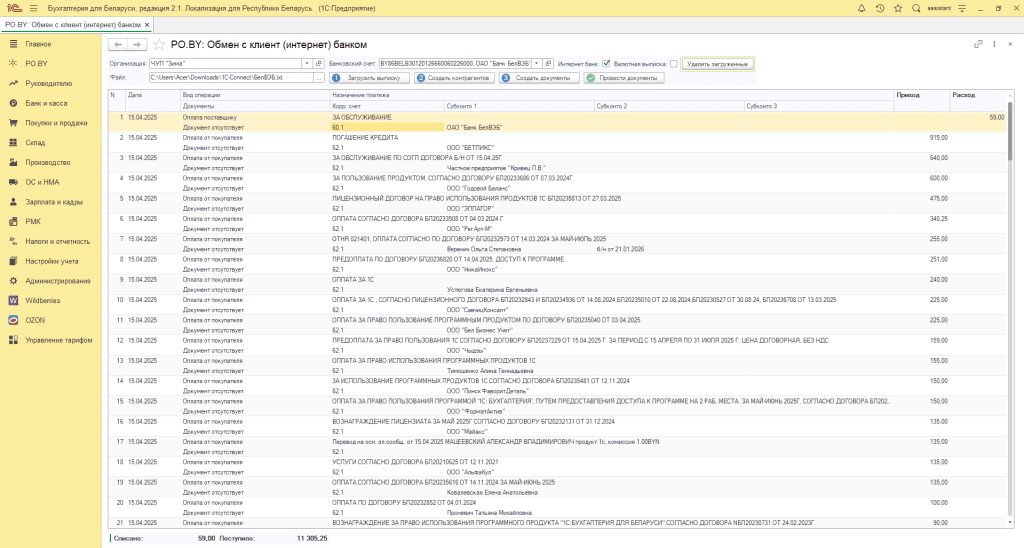Open the notifications bell icon
This screenshot has height=548, width=1024.
pos(861,8)
